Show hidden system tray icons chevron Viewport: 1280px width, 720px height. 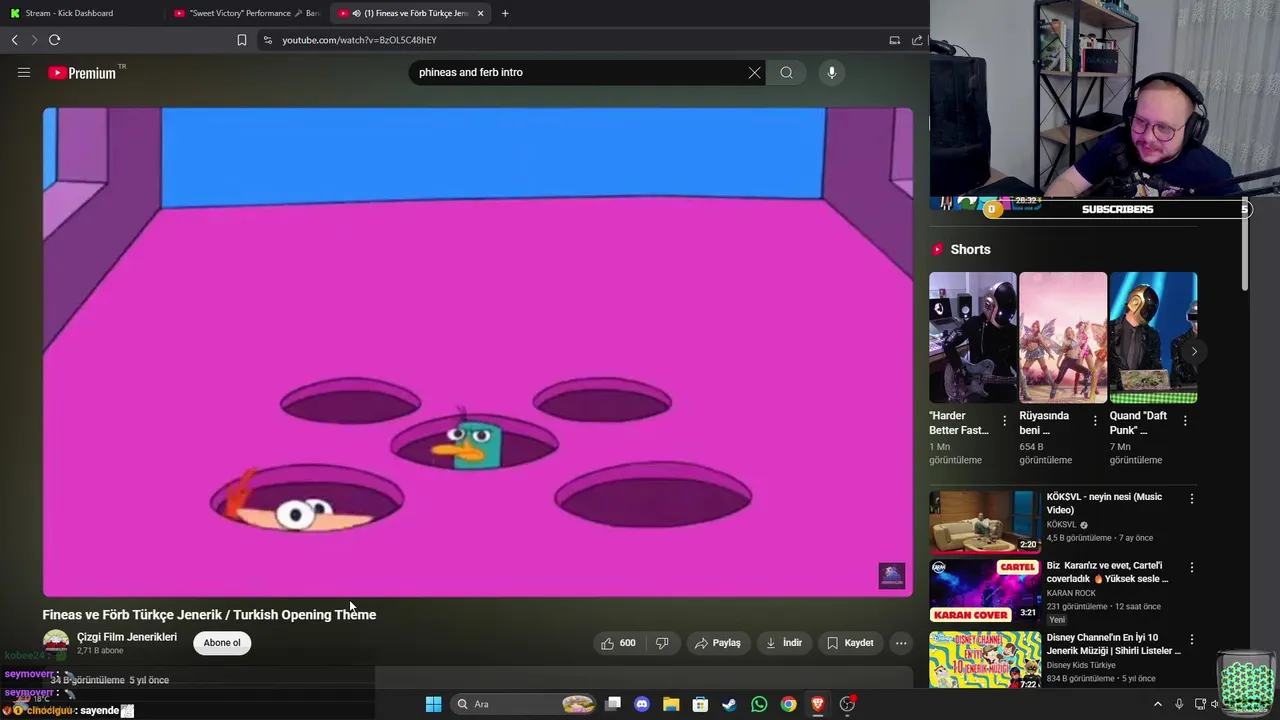pyautogui.click(x=1158, y=704)
